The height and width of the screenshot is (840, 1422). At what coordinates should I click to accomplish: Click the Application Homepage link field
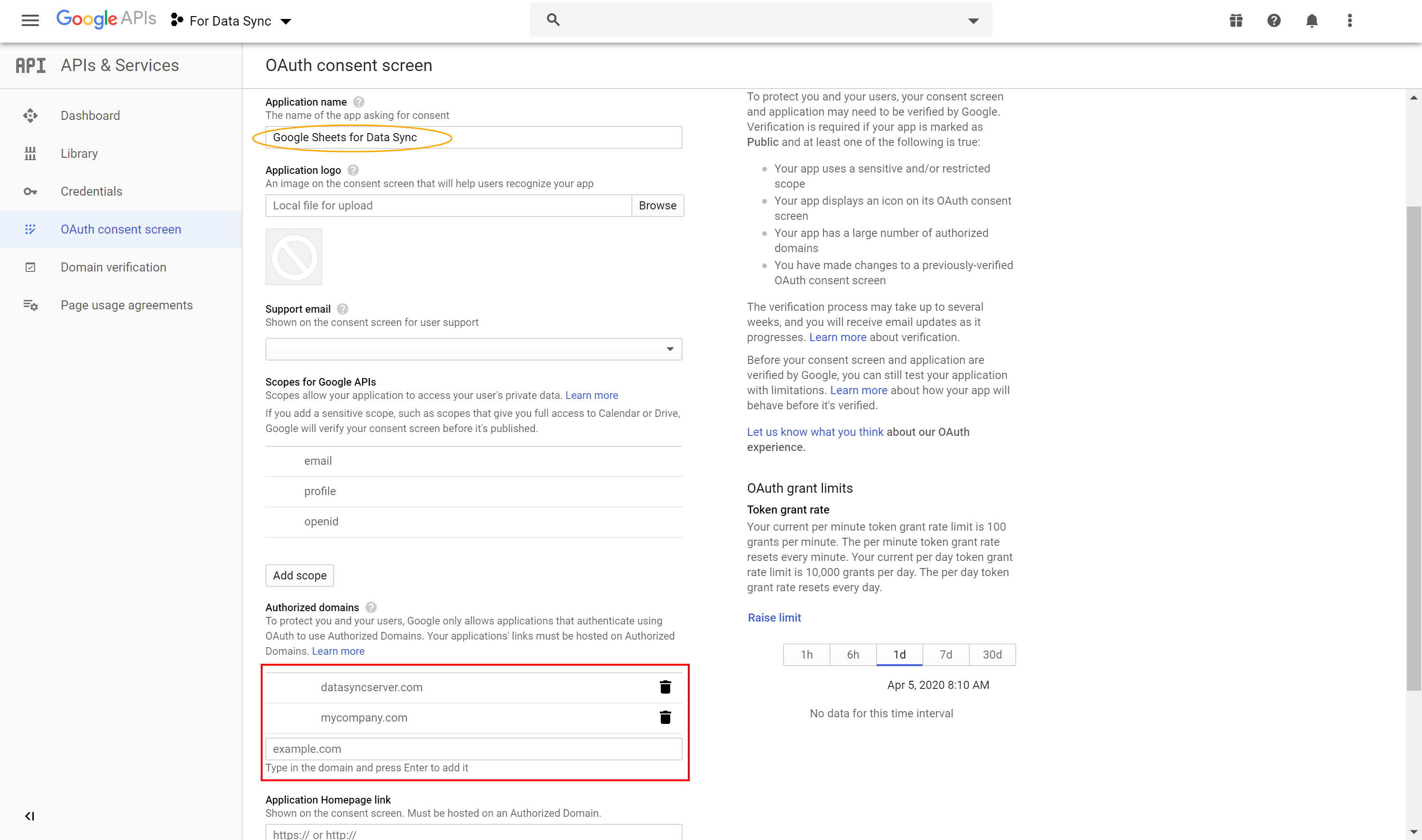click(x=474, y=832)
